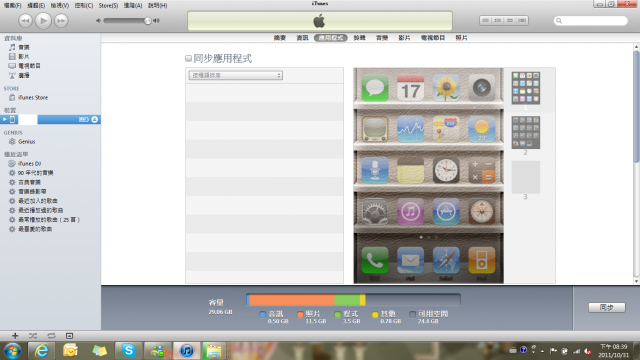Add a new playlist with plus button
Viewport: 640px width, 360px height.
tap(15, 336)
